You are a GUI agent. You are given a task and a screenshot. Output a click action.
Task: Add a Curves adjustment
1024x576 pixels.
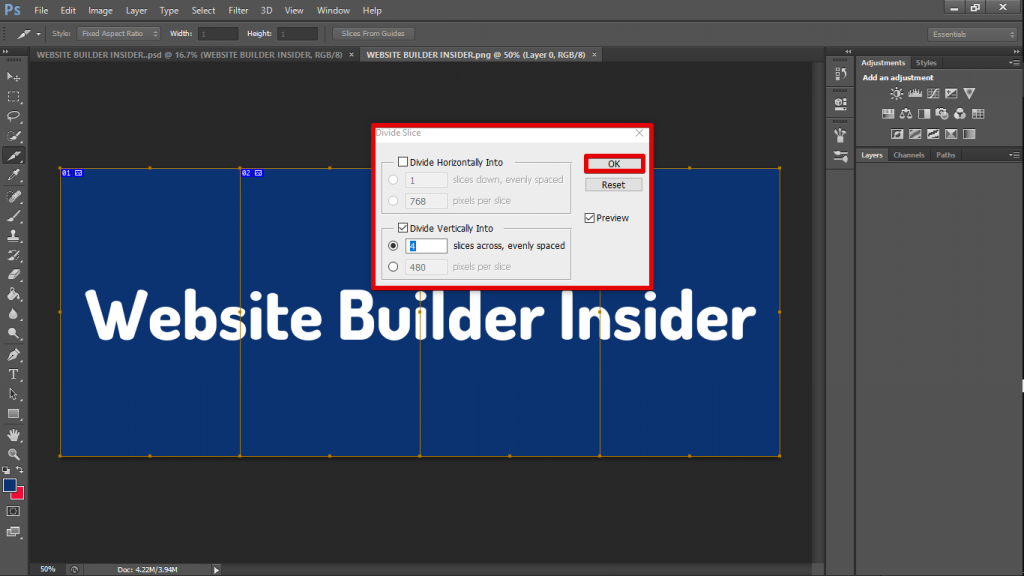pos(933,93)
